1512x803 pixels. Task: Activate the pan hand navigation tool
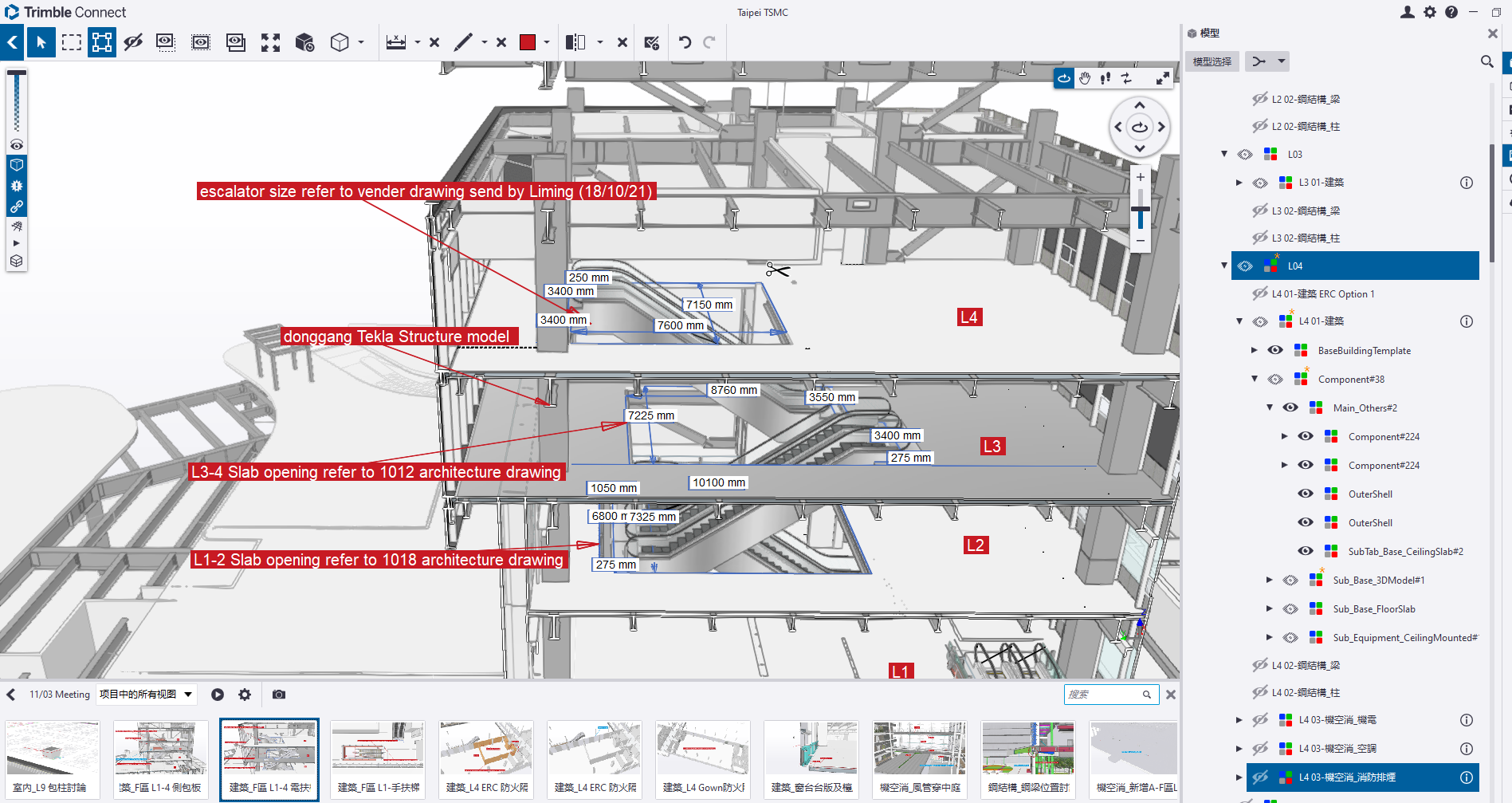click(1085, 78)
